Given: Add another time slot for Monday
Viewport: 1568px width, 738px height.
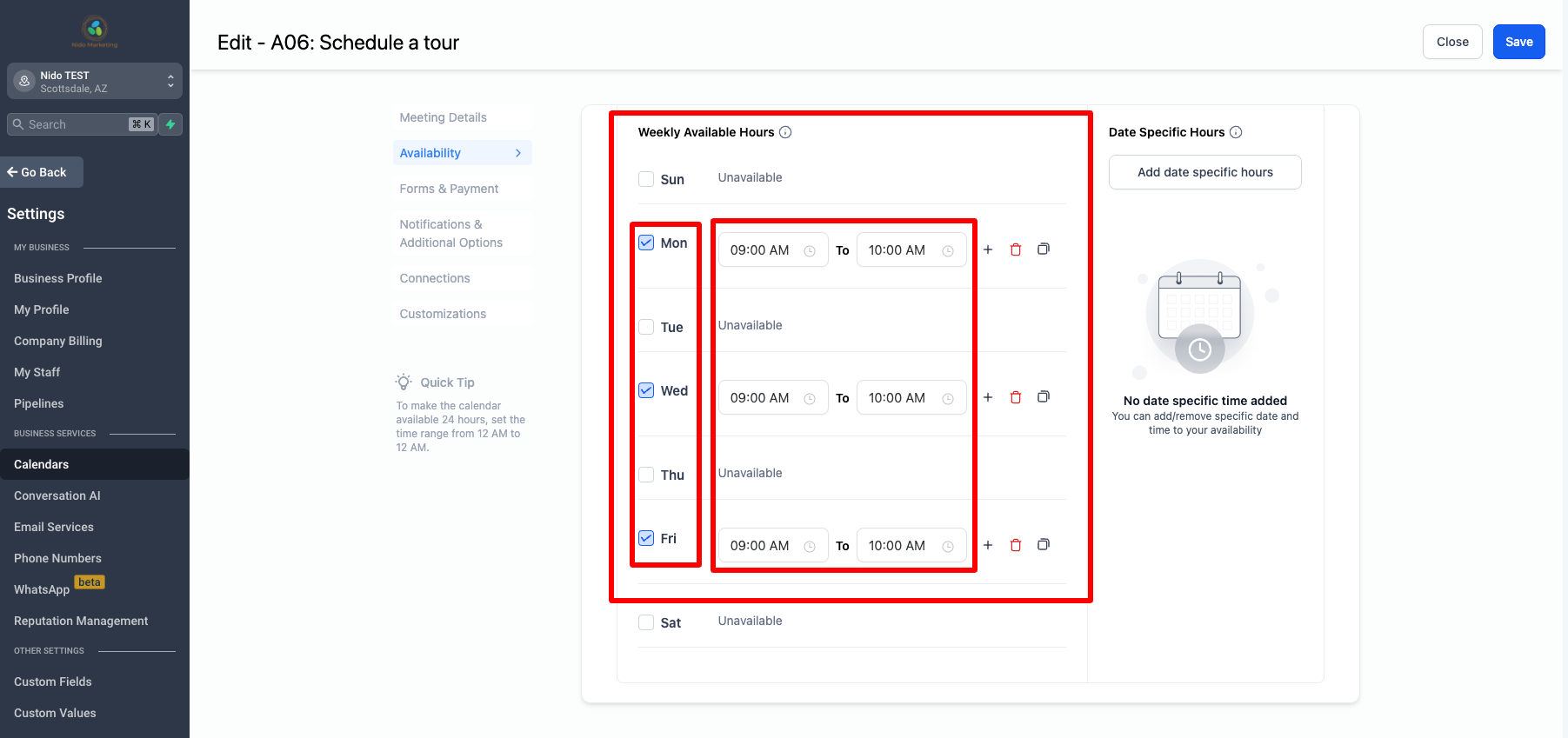Looking at the screenshot, I should [x=988, y=249].
